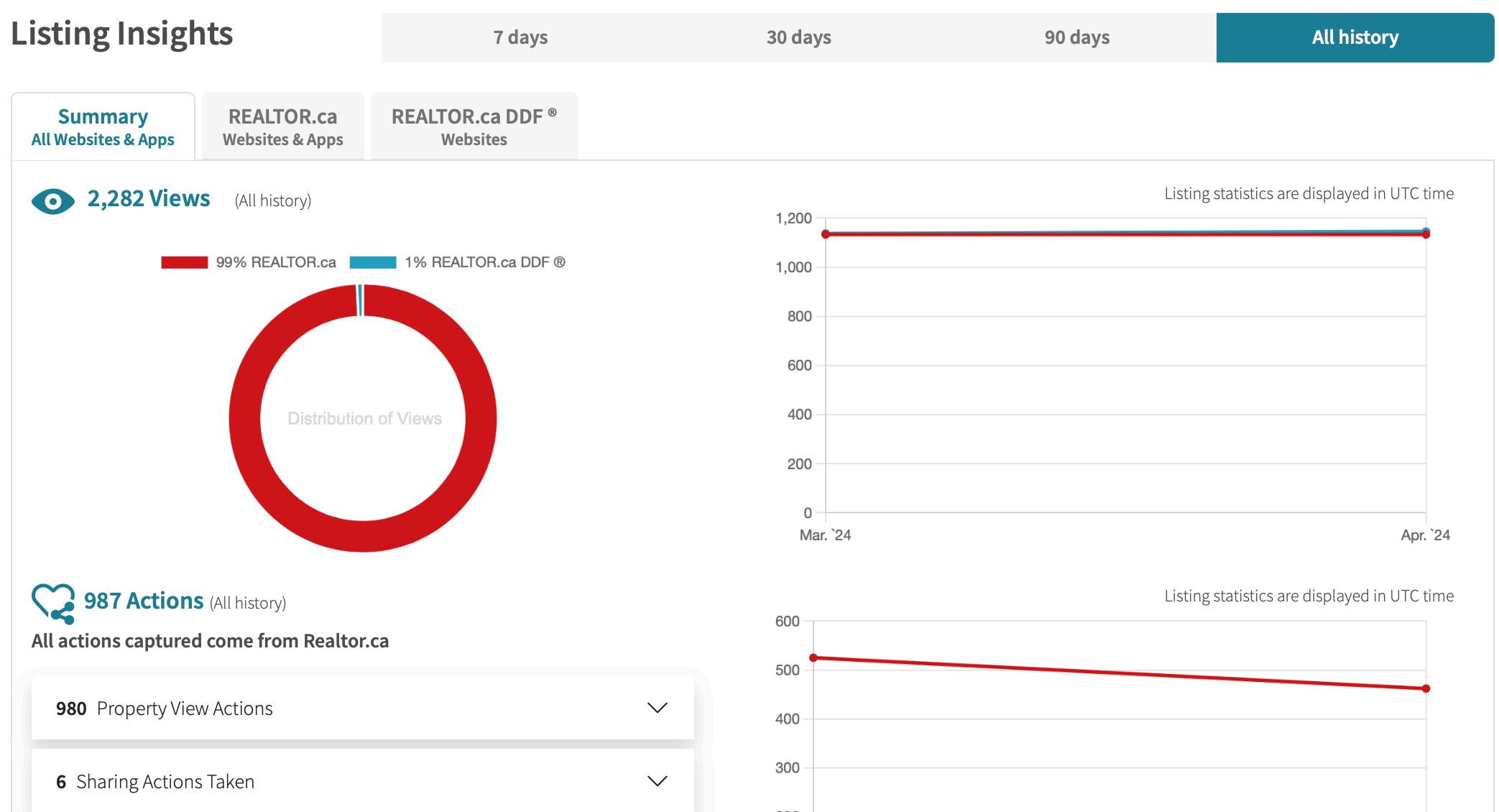
Task: Open the REALTOR.ca Websites & Apps tab
Action: (282, 127)
